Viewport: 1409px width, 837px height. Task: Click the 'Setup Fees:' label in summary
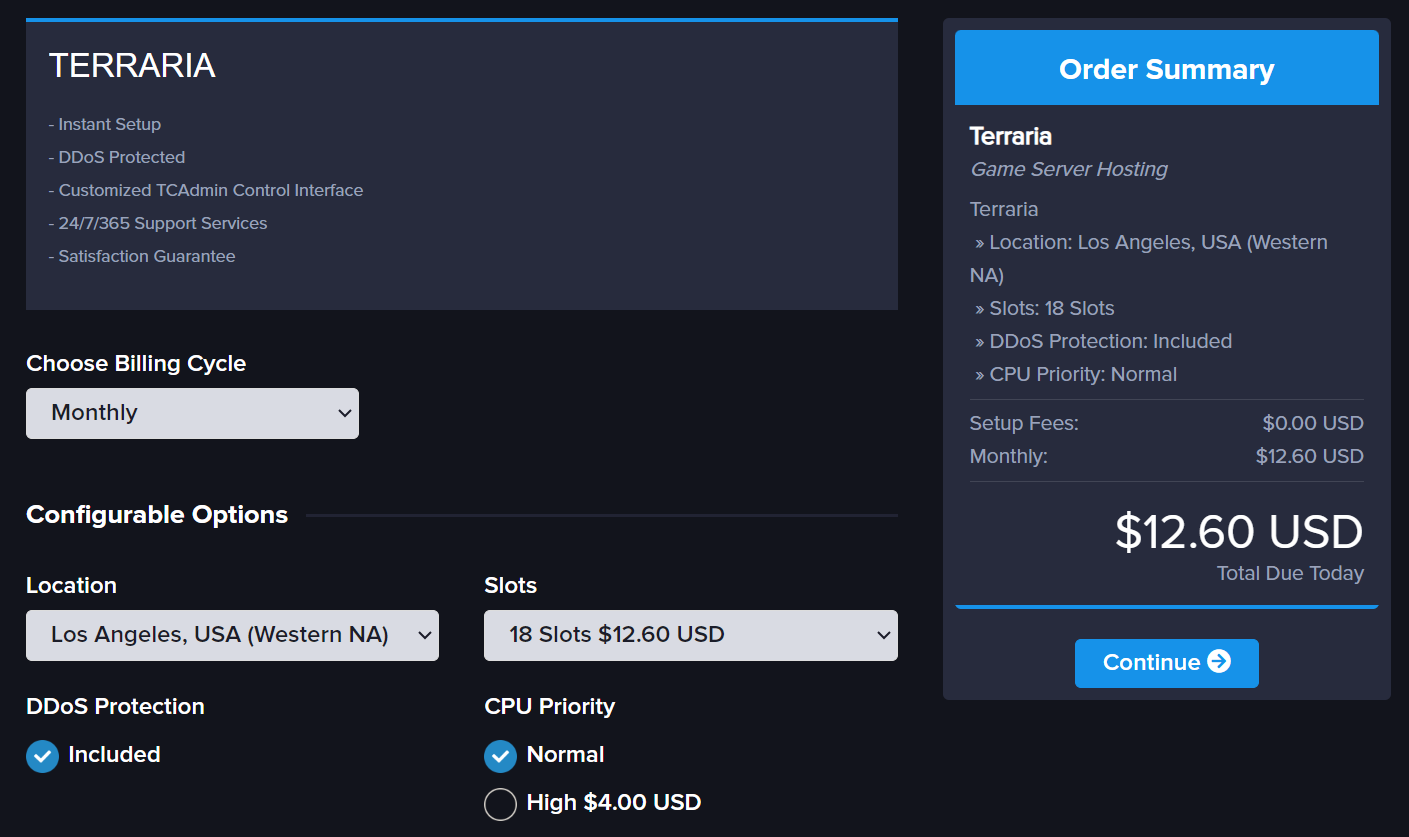tap(1024, 423)
